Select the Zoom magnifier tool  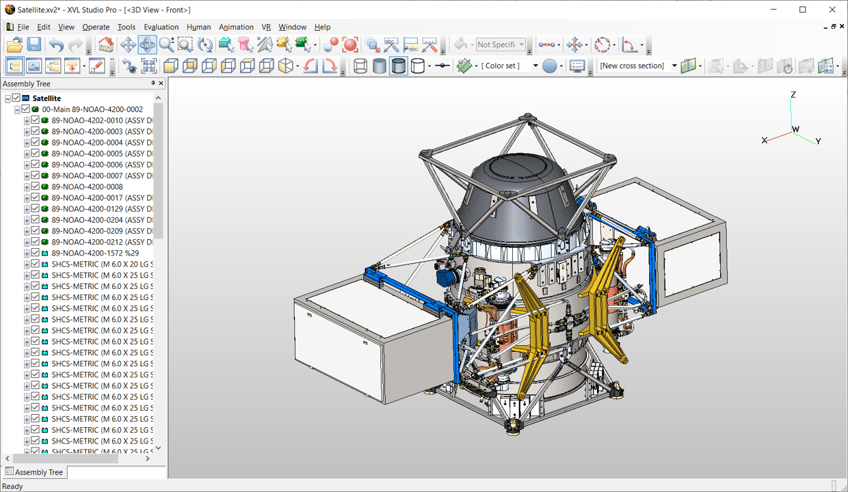click(x=166, y=45)
